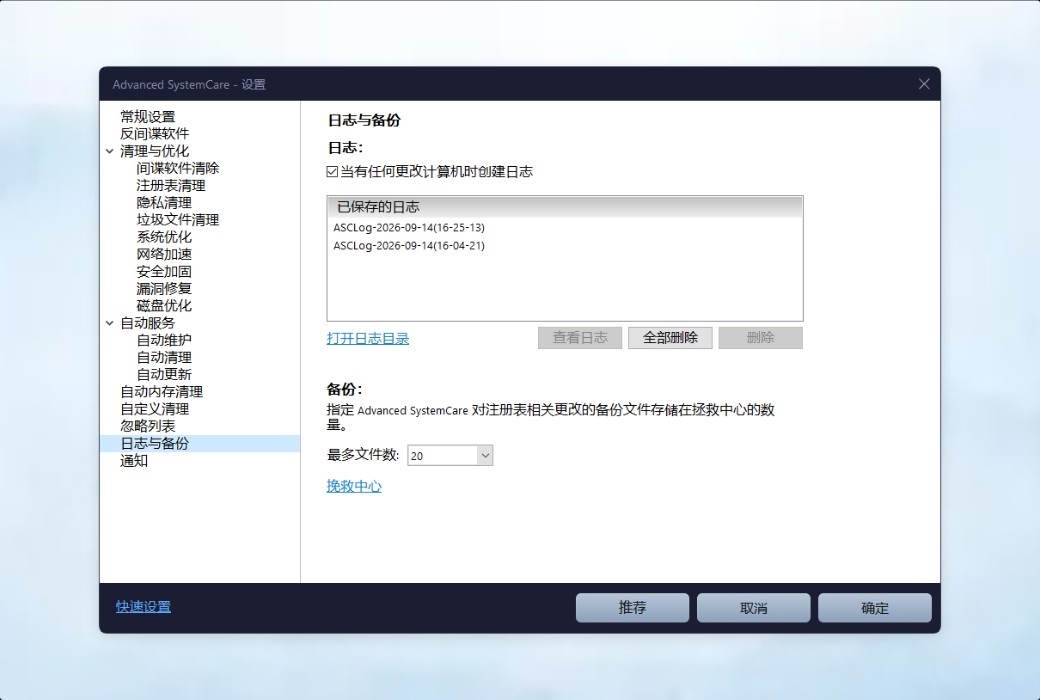This screenshot has width=1040, height=700.
Task: Click the 推荐 button
Action: tap(632, 608)
